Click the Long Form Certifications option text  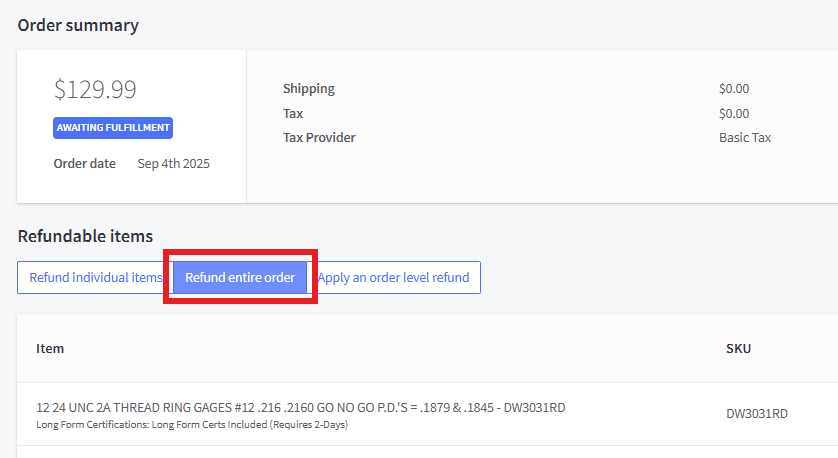[191, 424]
